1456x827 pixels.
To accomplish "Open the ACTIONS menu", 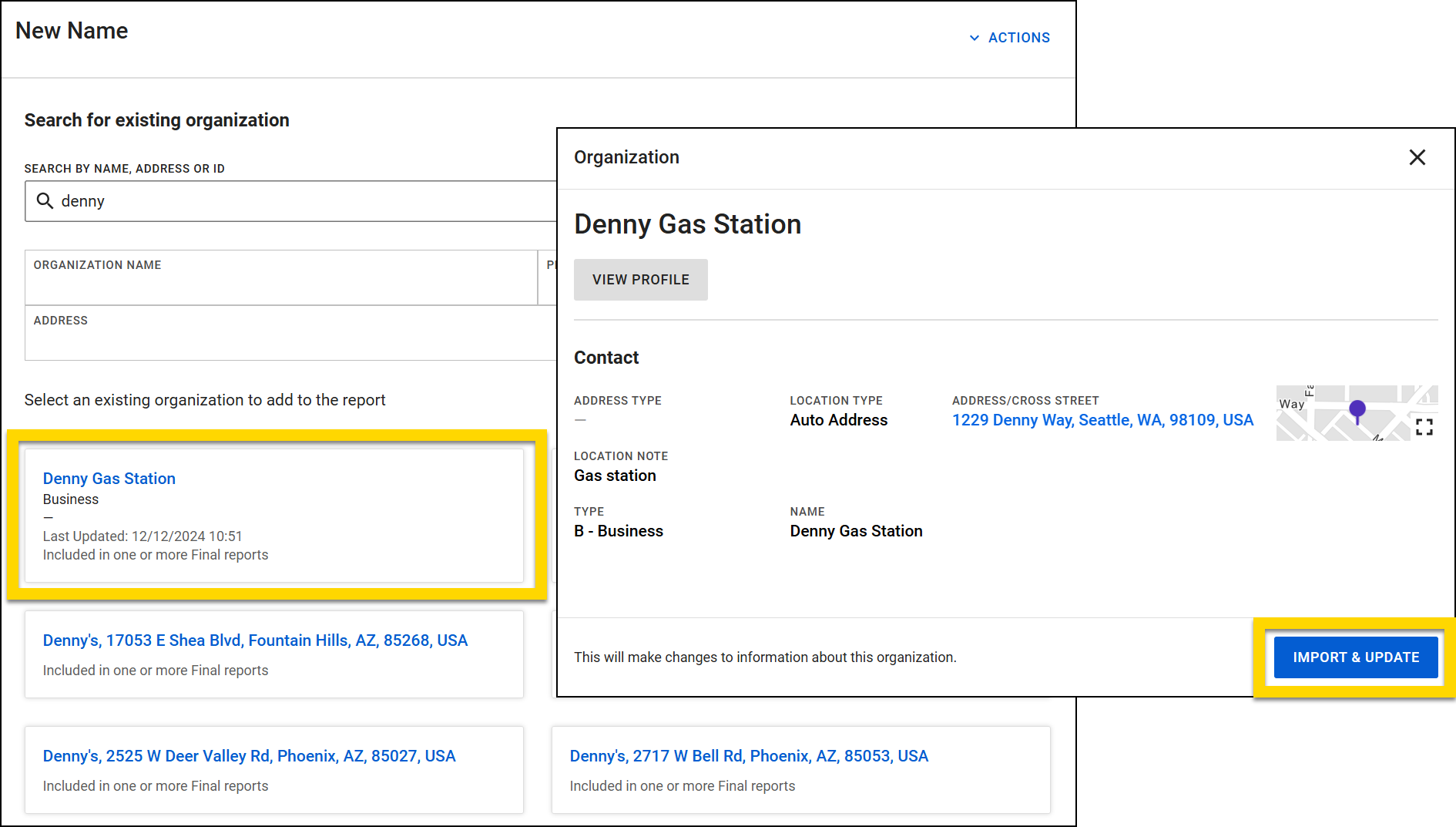I will [x=1018, y=37].
